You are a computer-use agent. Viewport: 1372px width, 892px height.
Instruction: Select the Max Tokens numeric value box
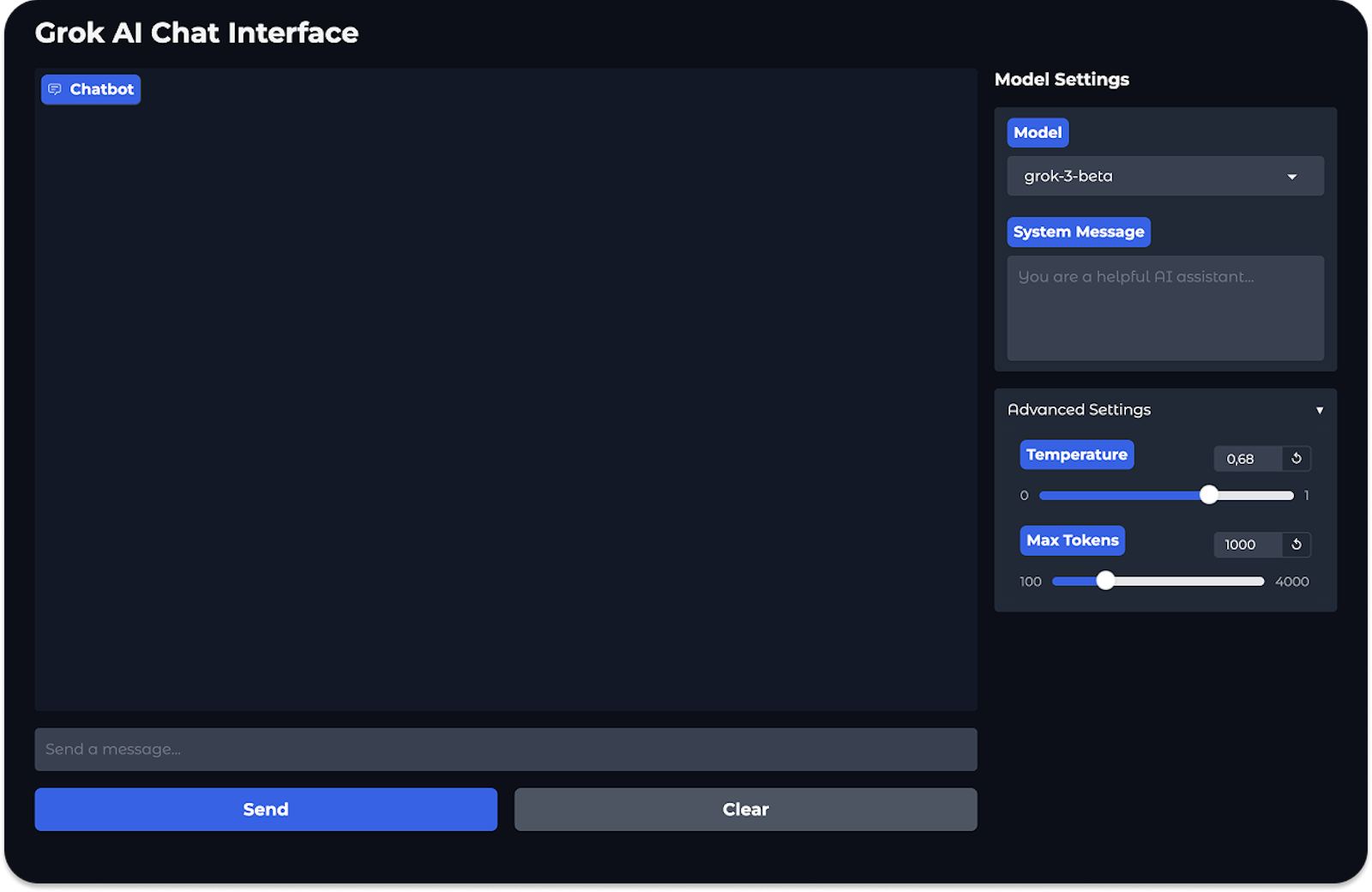click(1247, 545)
